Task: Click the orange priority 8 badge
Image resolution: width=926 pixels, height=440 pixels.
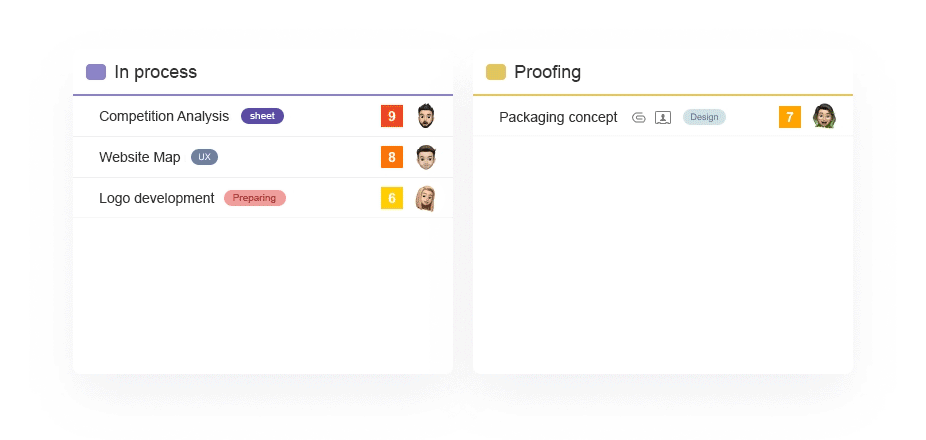Action: click(392, 157)
